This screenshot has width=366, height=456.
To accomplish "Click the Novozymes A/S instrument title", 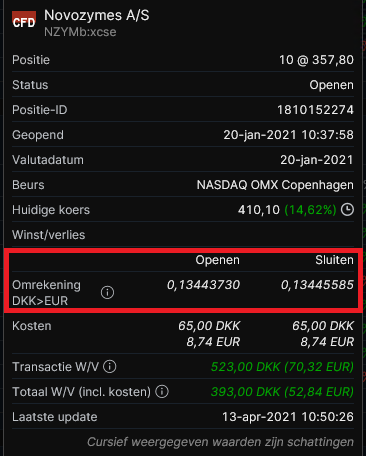I will [x=97, y=15].
